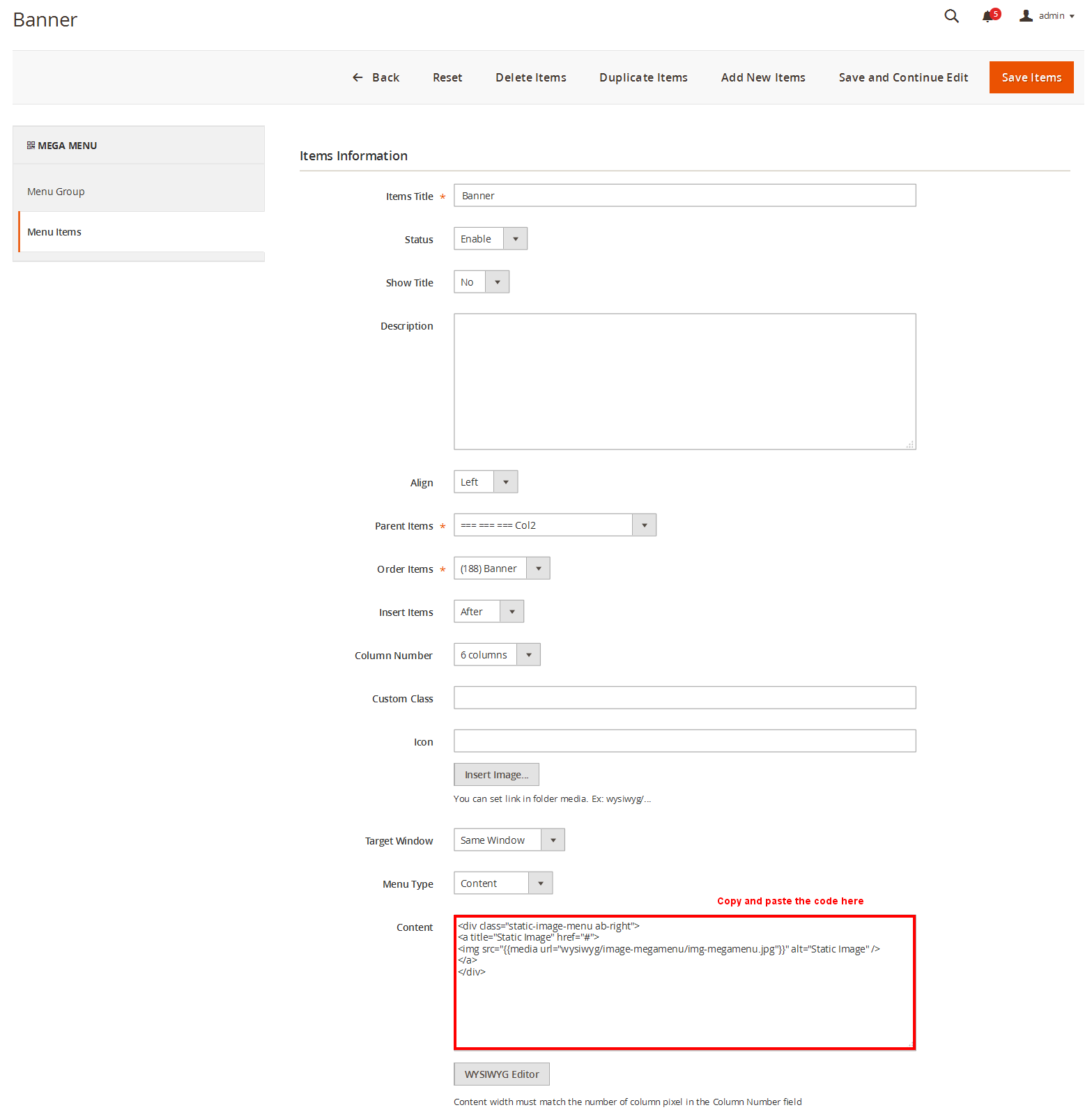
Task: Open the Show Title dropdown
Action: pos(482,282)
